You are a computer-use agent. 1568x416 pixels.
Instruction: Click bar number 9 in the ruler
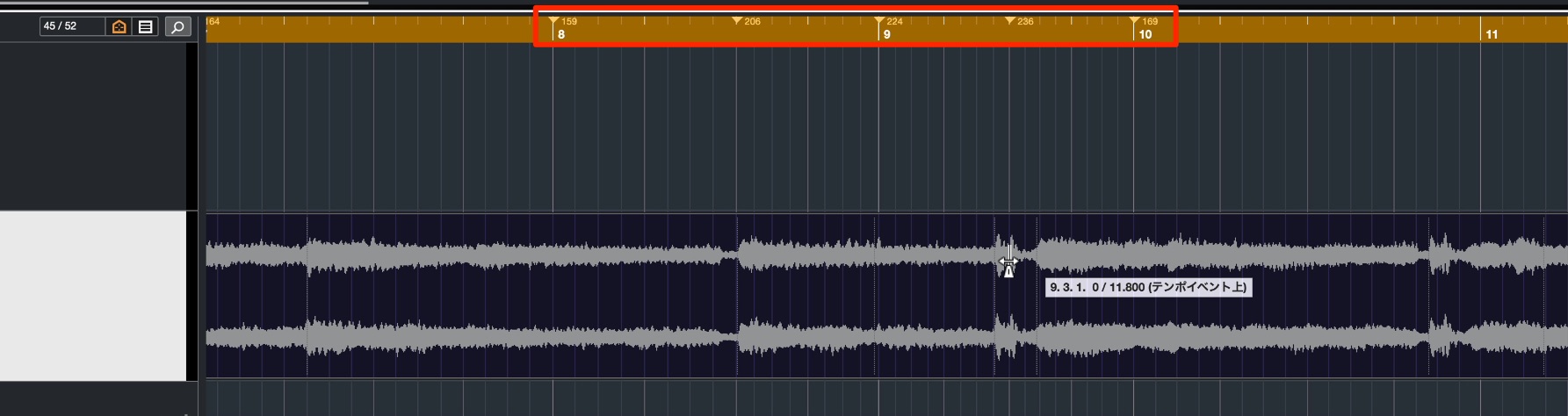pyautogui.click(x=887, y=35)
